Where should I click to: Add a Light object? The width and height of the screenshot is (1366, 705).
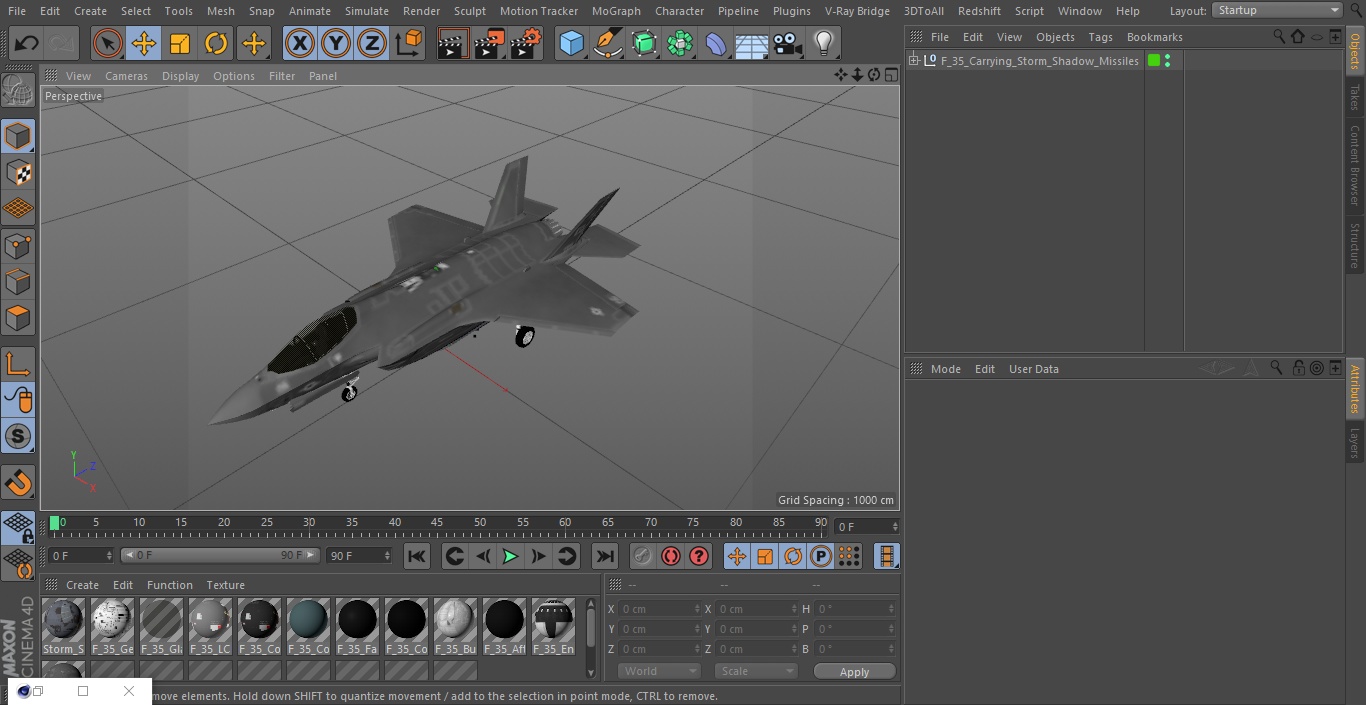click(823, 43)
